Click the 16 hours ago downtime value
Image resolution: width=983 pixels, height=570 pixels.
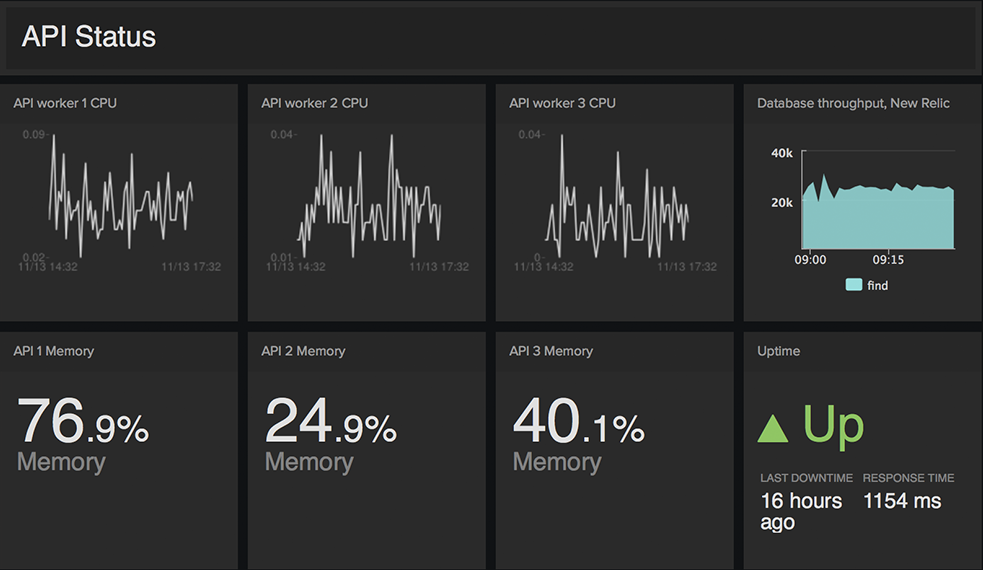(801, 511)
